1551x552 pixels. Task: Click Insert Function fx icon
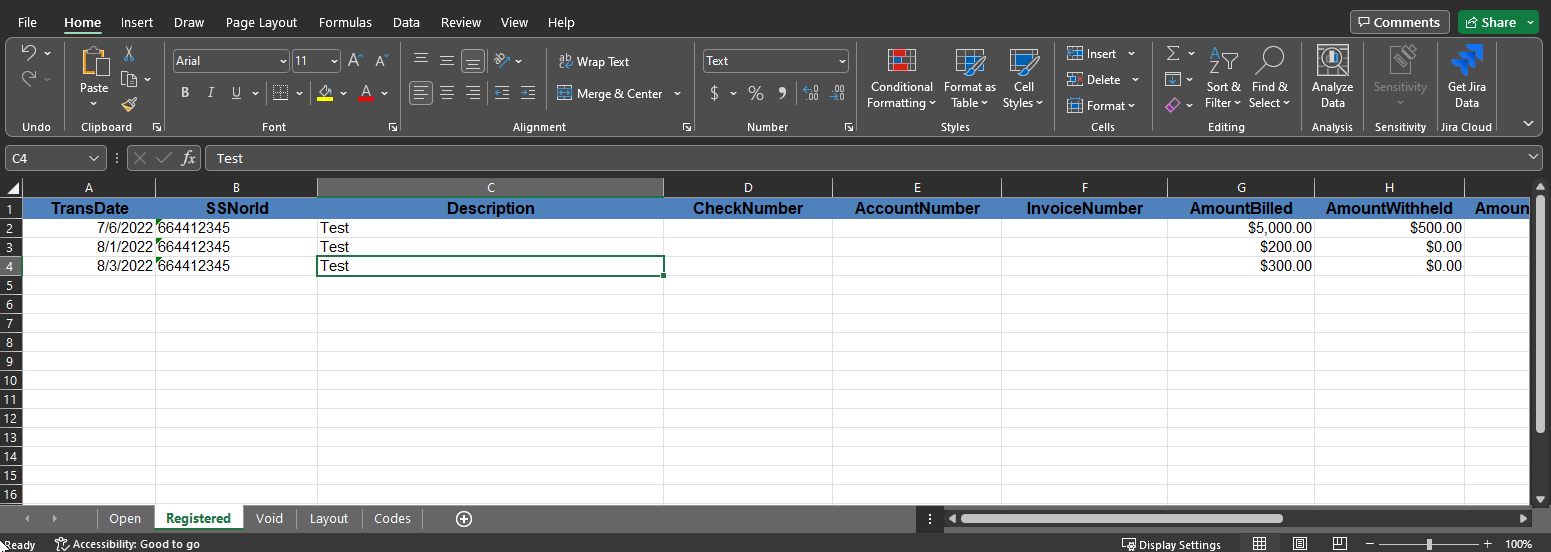tap(188, 158)
